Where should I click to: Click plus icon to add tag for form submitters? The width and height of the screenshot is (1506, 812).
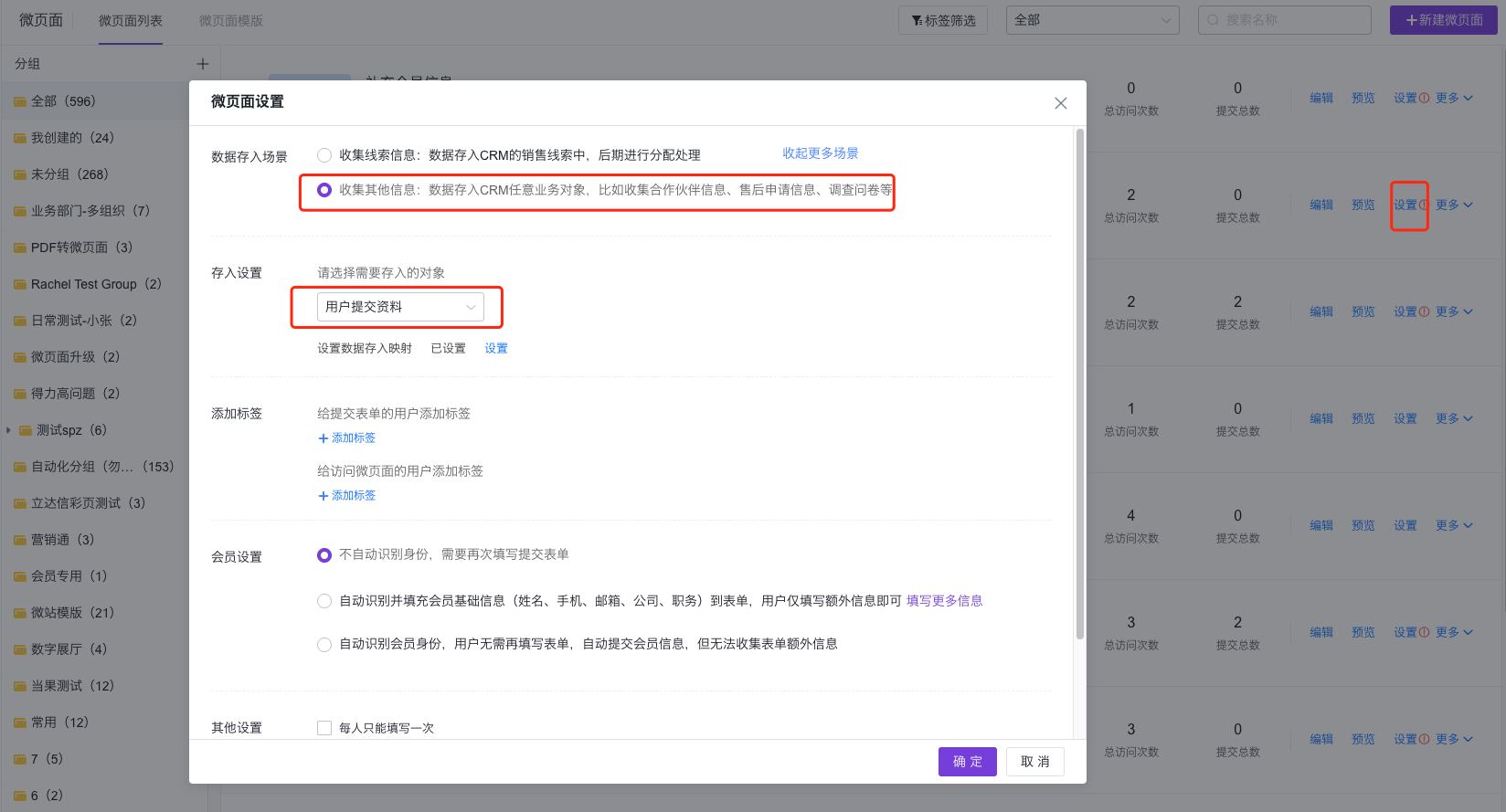[x=323, y=438]
